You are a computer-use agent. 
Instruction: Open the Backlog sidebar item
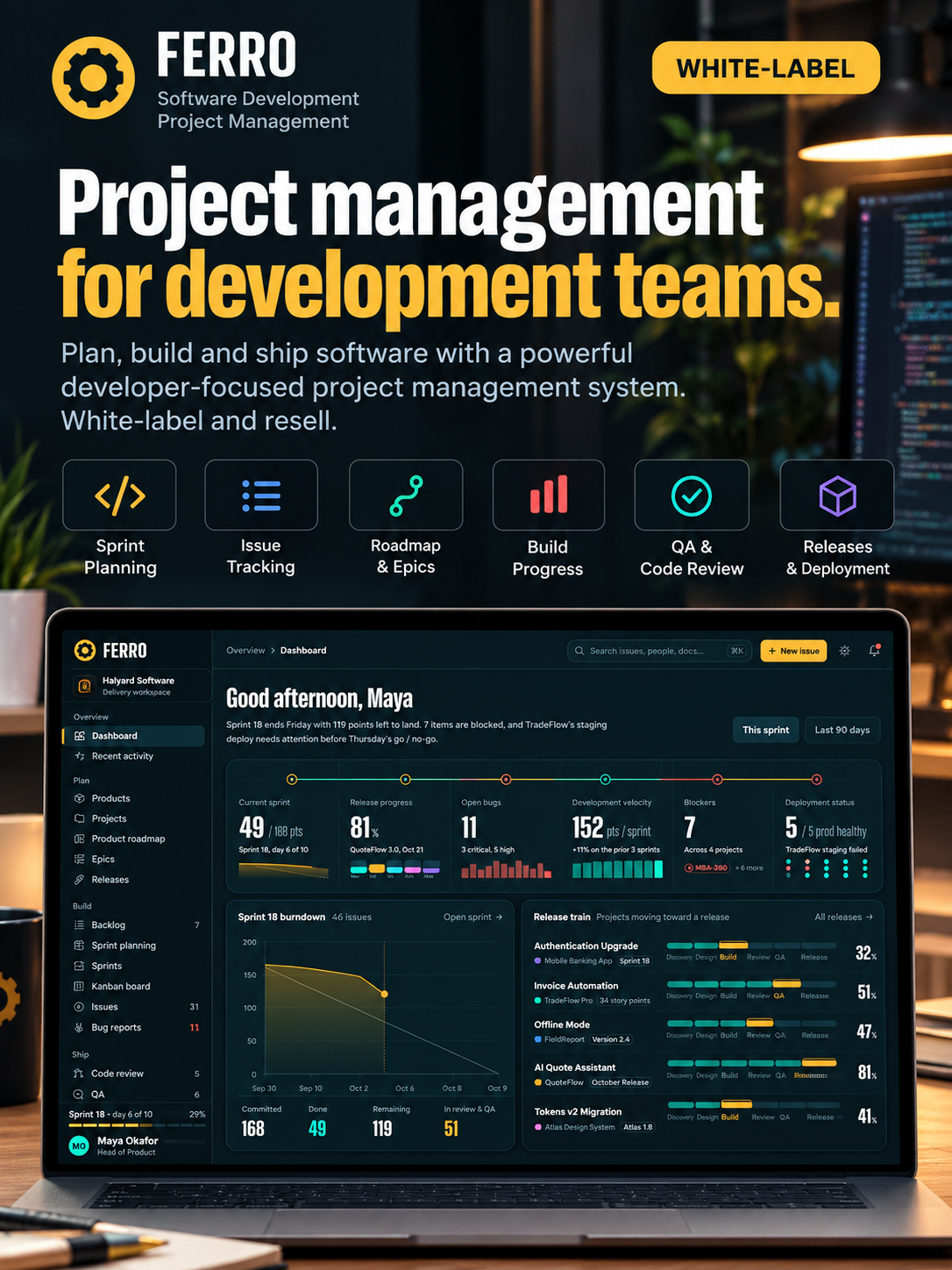pos(135,924)
